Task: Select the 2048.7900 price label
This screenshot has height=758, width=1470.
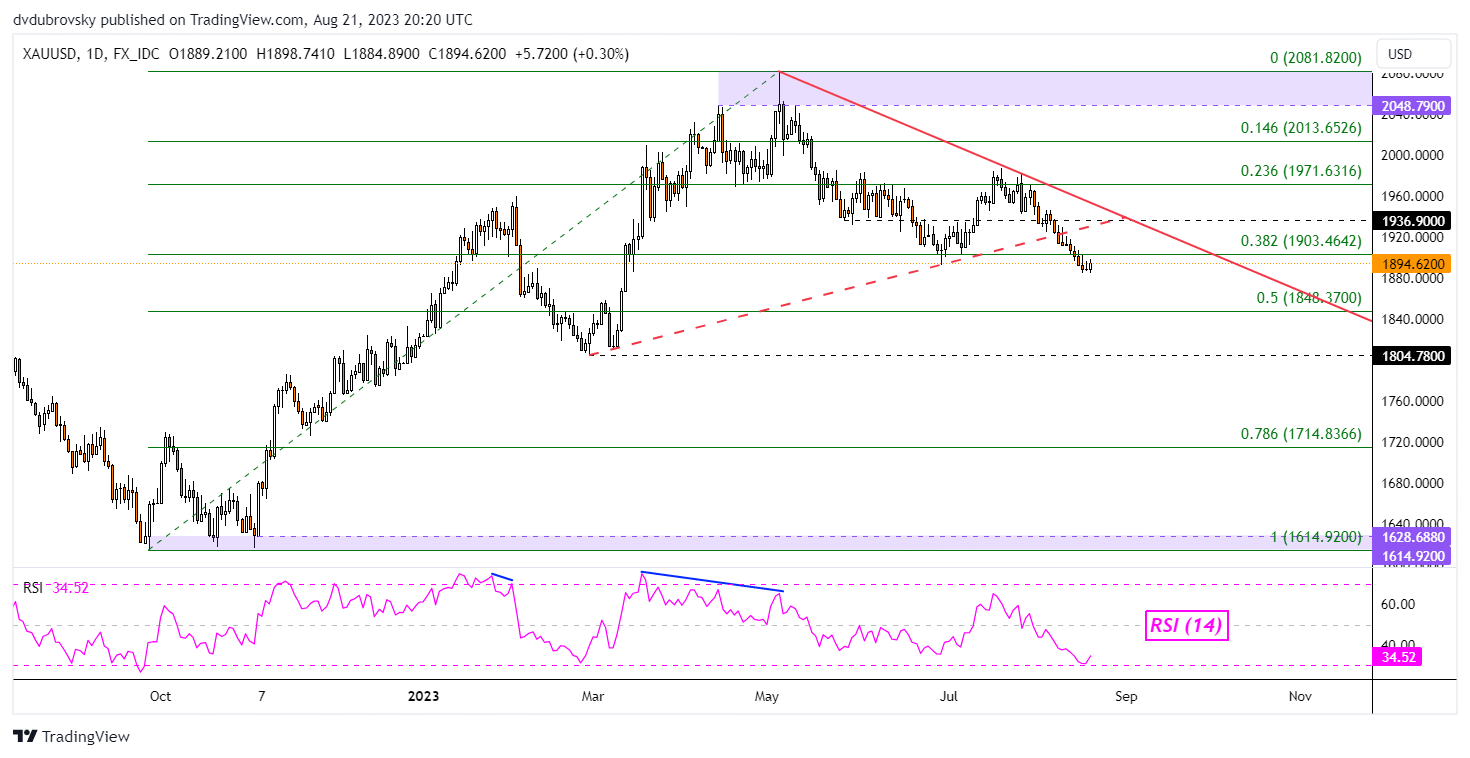Action: (x=1414, y=105)
